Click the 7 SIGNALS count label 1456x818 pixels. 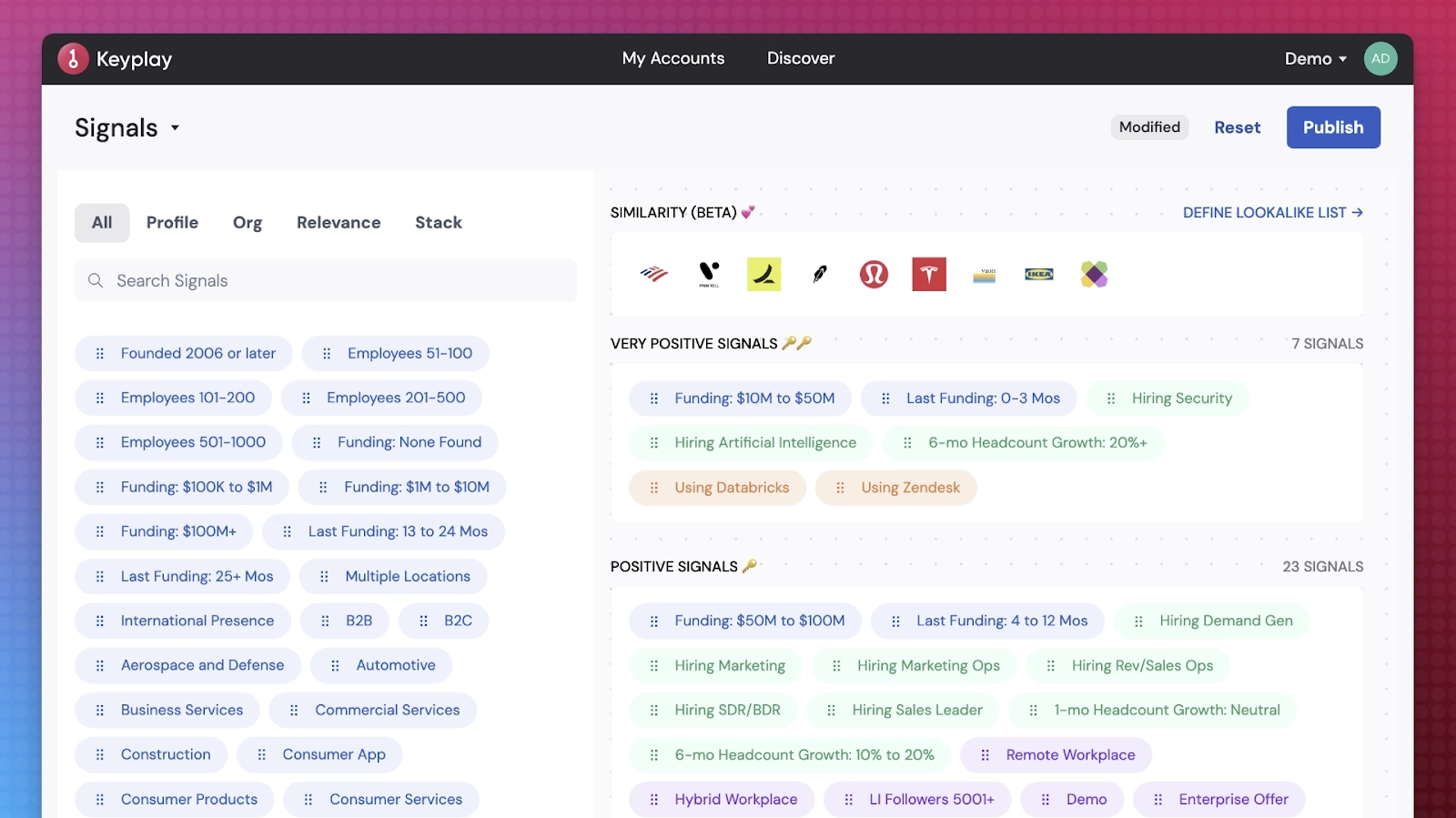[x=1328, y=344]
